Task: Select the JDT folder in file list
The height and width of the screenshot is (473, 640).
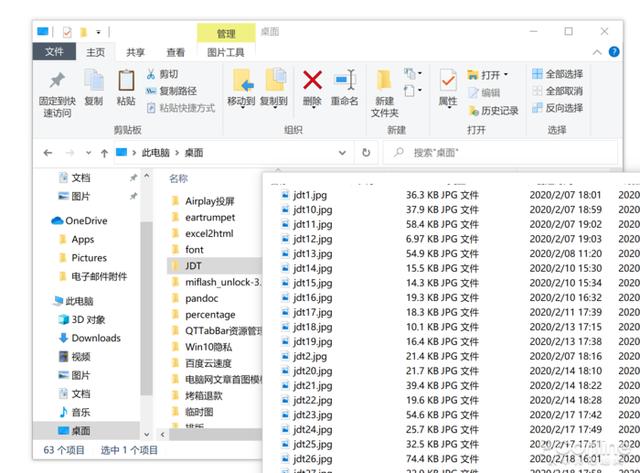Action: (x=214, y=266)
